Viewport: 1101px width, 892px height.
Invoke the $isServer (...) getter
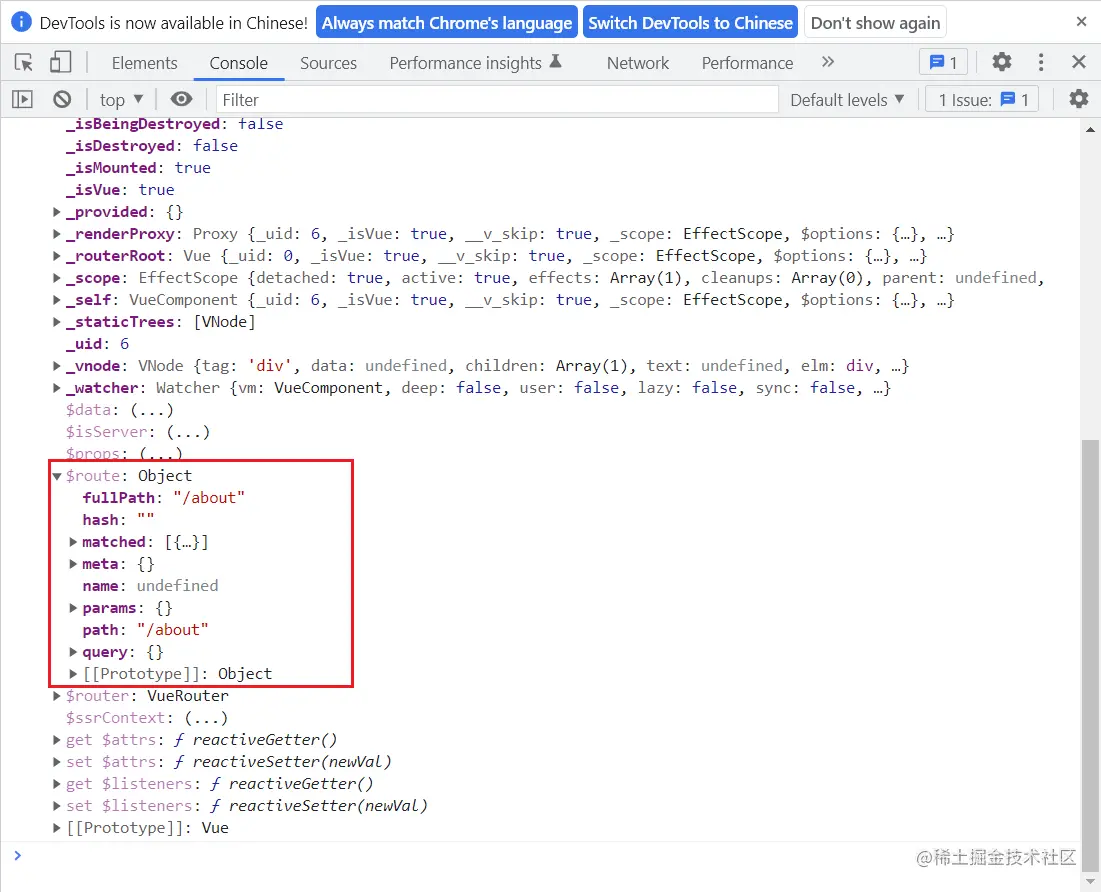tap(187, 432)
